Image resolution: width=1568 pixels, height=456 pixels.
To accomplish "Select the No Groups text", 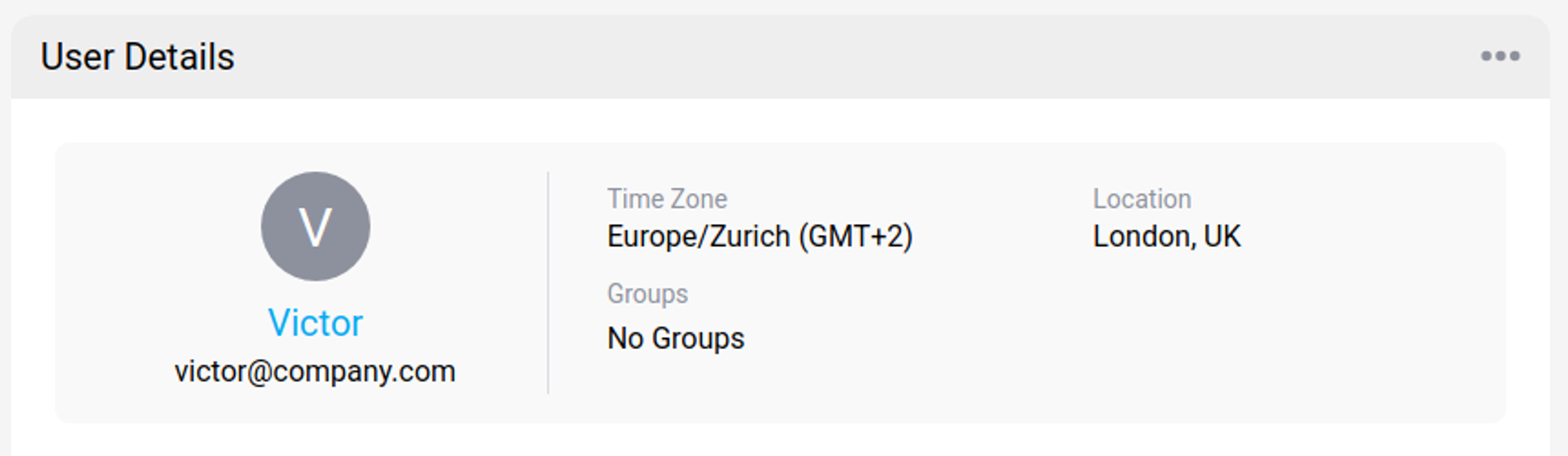I will (676, 339).
